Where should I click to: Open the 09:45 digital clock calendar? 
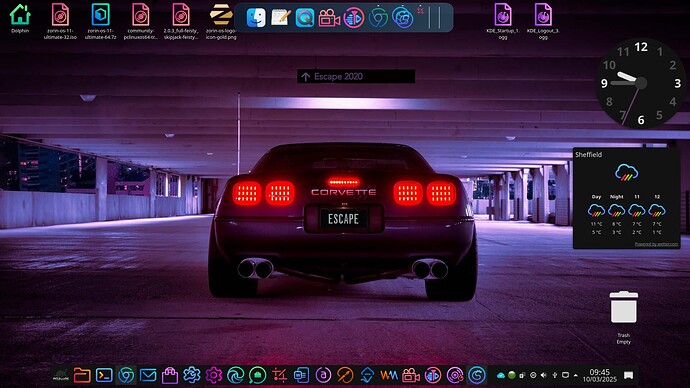click(x=599, y=375)
